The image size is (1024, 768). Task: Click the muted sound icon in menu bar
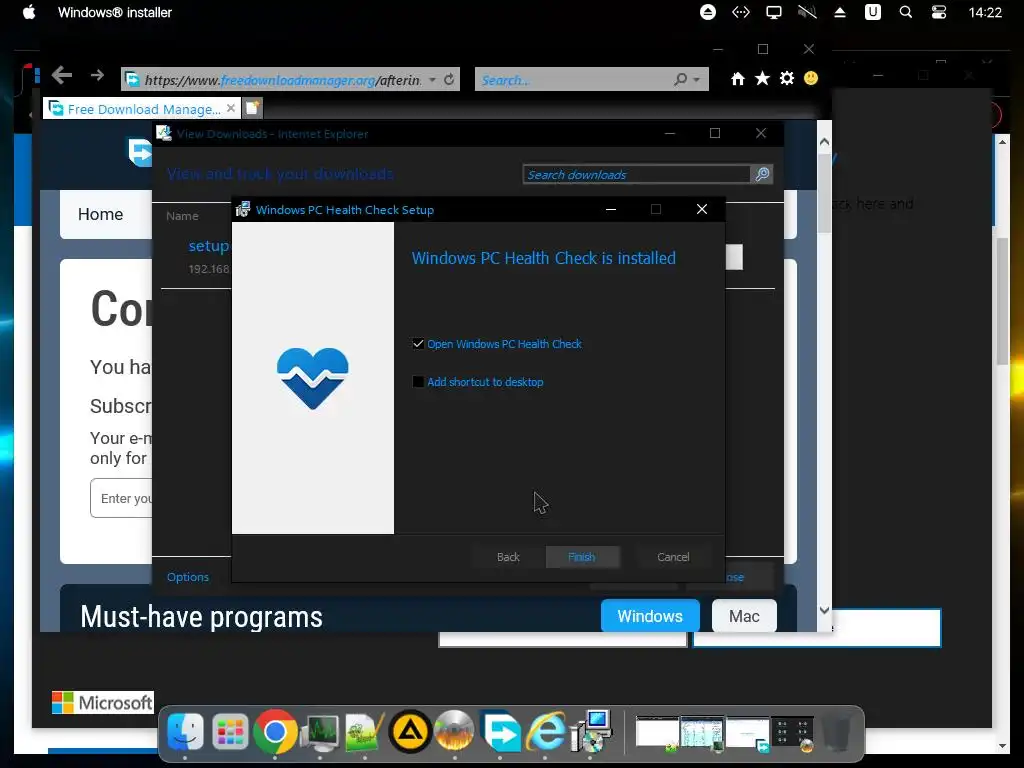tap(807, 12)
